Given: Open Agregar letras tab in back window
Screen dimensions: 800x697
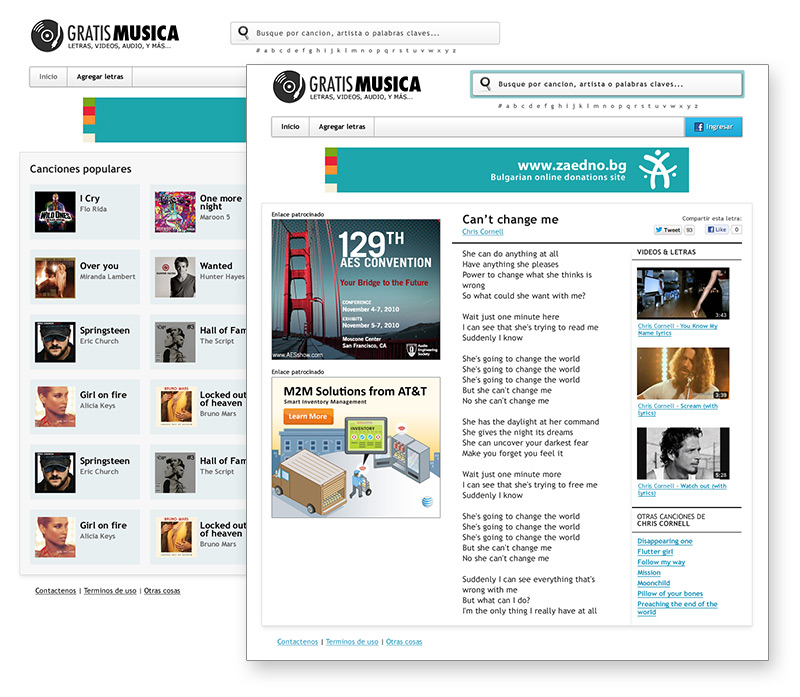Looking at the screenshot, I should coord(100,77).
